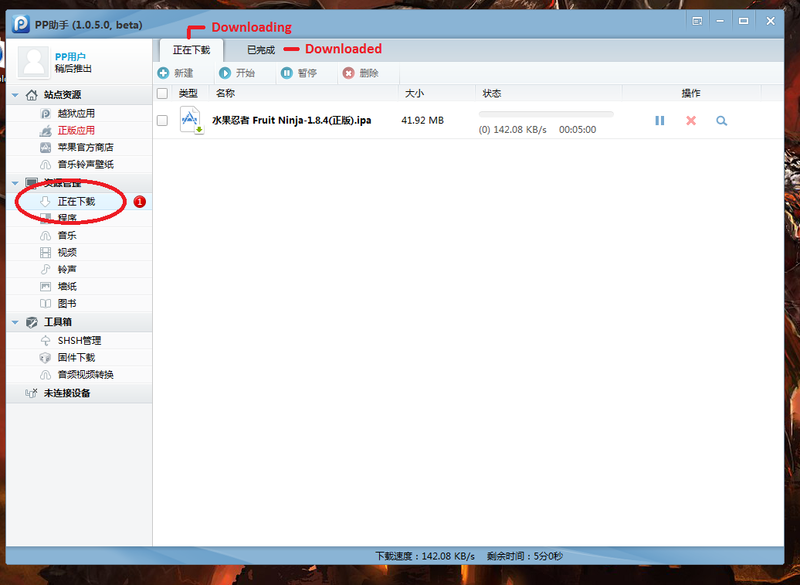Click the picture icon beside 墙纸
The height and width of the screenshot is (585, 800).
(x=45, y=287)
